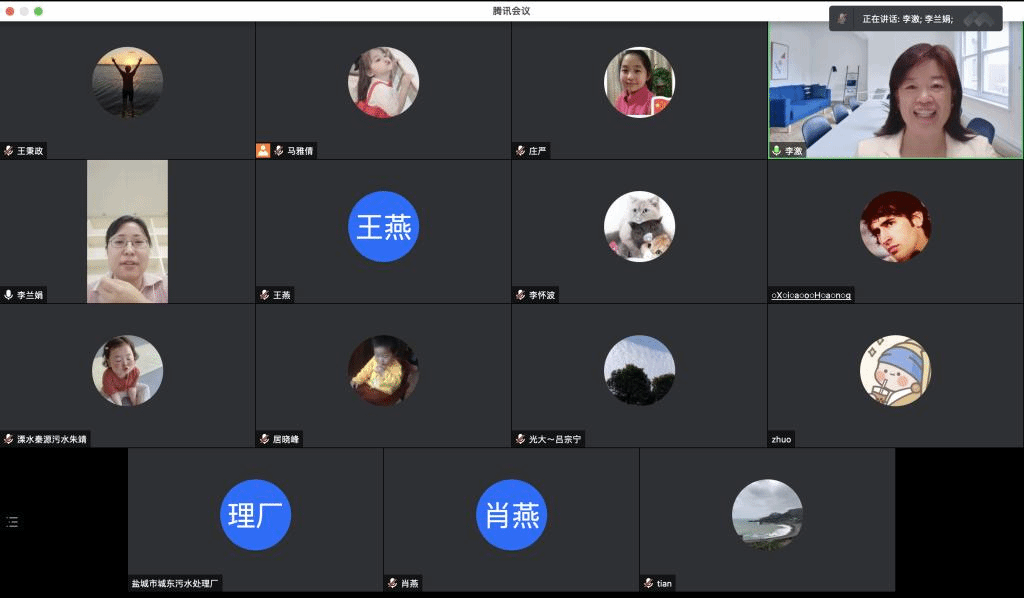Click the green fullscreen window button
The height and width of the screenshot is (598, 1024).
tap(38, 11)
